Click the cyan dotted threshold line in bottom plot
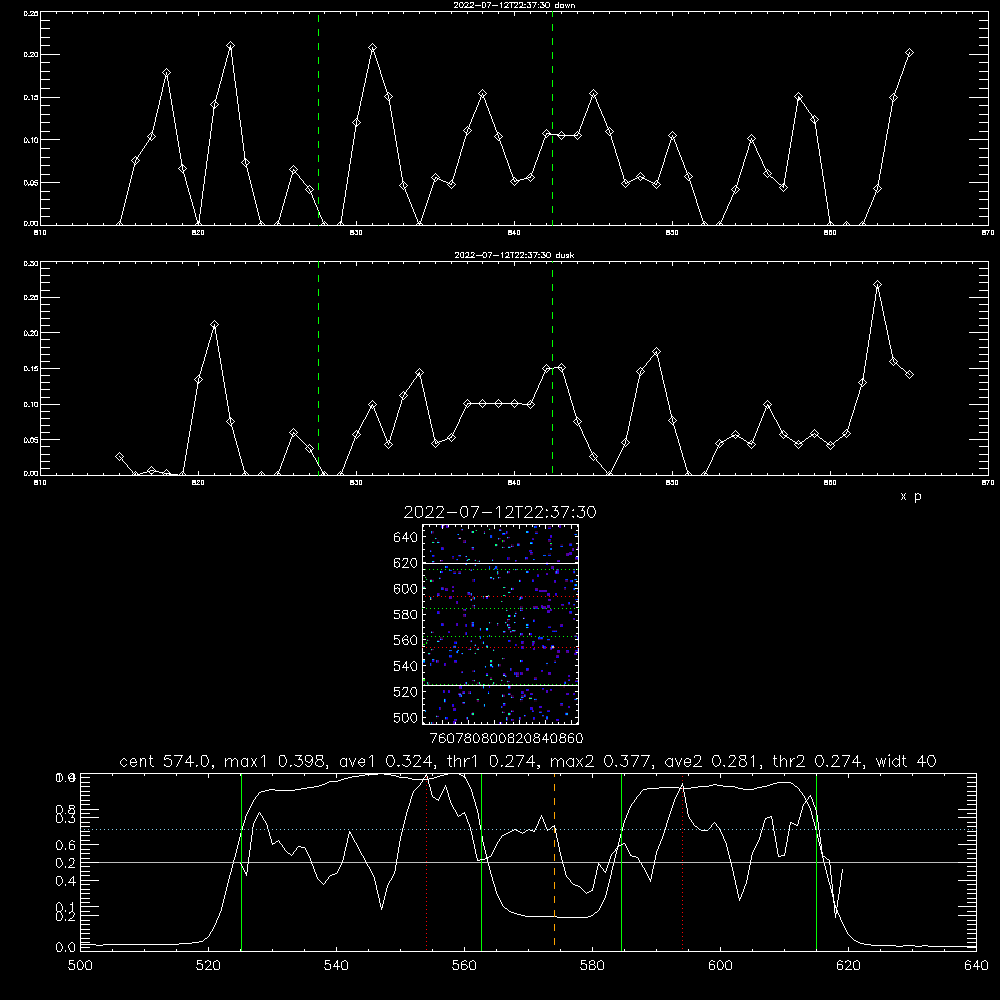Screen dimensions: 1000x1000 click(528, 830)
